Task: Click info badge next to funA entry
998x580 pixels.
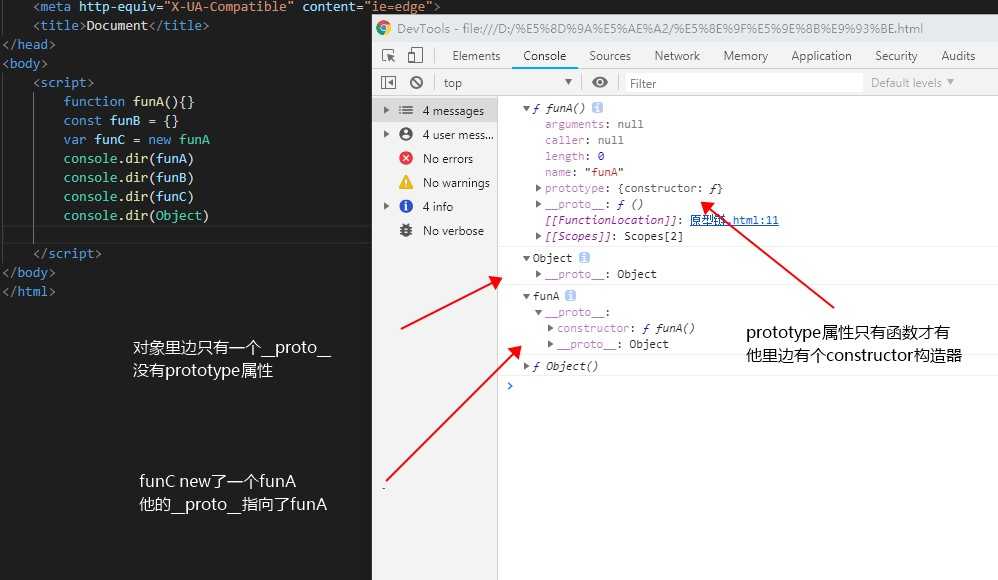Action: coord(570,295)
